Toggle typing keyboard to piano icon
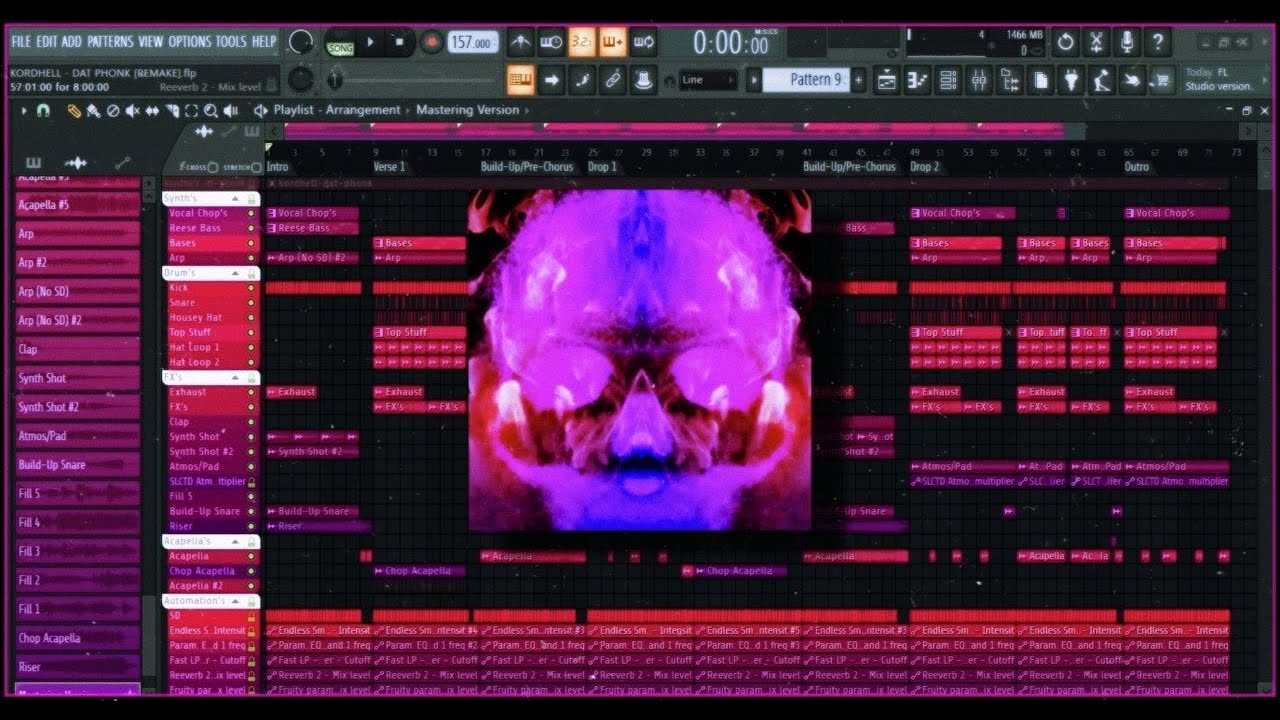 pyautogui.click(x=520, y=80)
